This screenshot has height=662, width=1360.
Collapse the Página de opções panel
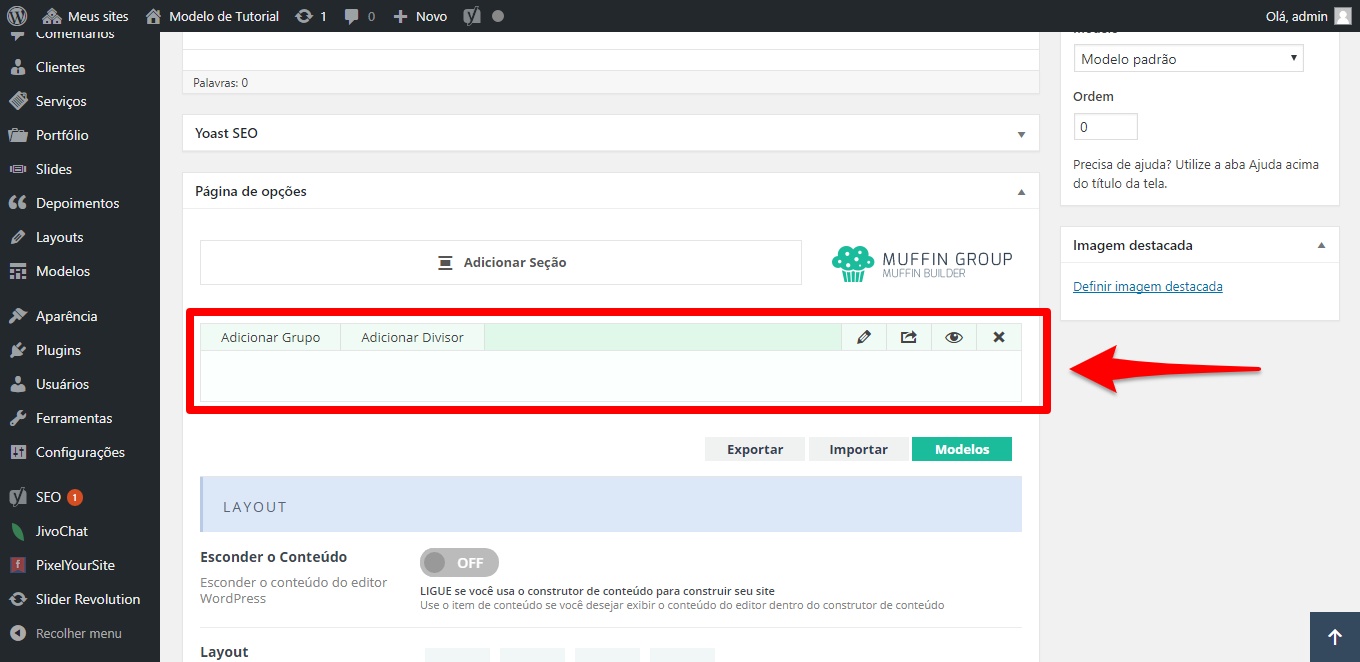coord(1021,192)
